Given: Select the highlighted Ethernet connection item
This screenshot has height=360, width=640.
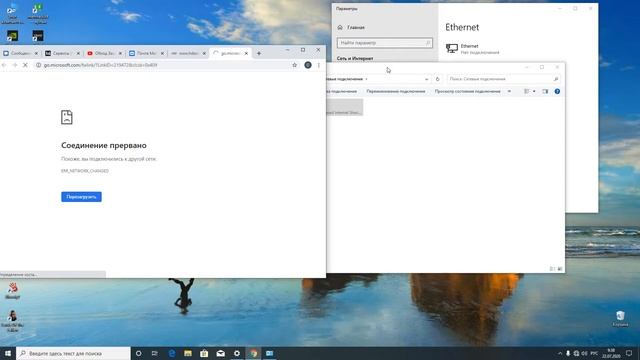Looking at the screenshot, I should pos(344,107).
